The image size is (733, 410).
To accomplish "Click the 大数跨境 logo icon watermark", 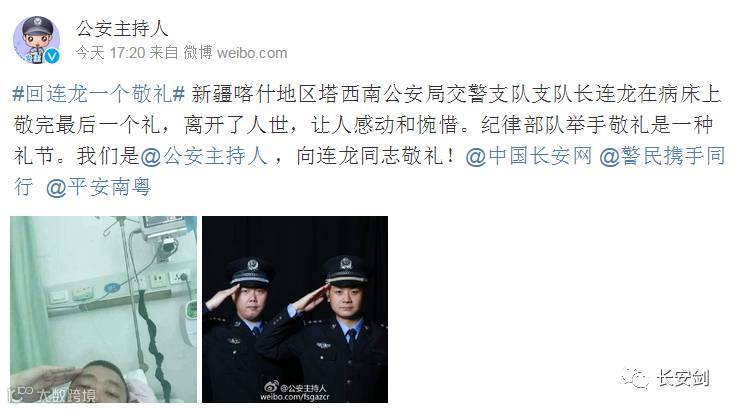I will [x=21, y=394].
